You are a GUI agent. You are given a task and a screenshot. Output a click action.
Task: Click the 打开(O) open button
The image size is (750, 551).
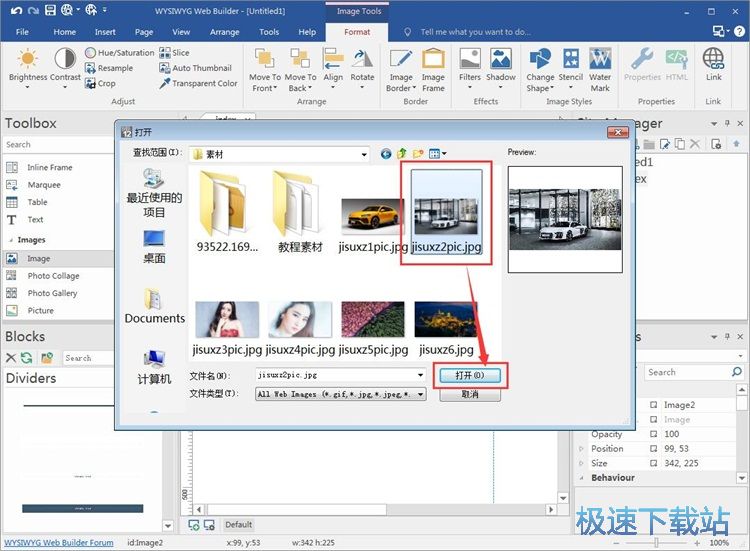[469, 375]
